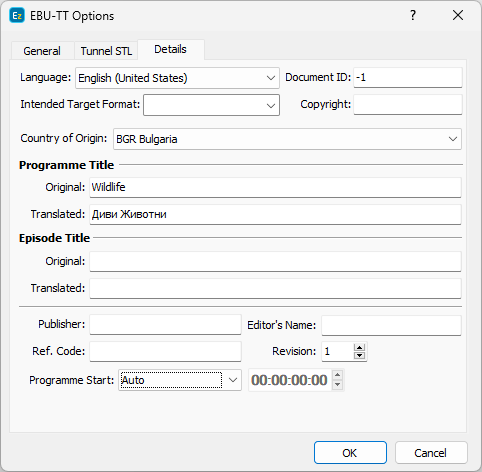
Task: Confirm settings with OK button
Action: coord(350,453)
